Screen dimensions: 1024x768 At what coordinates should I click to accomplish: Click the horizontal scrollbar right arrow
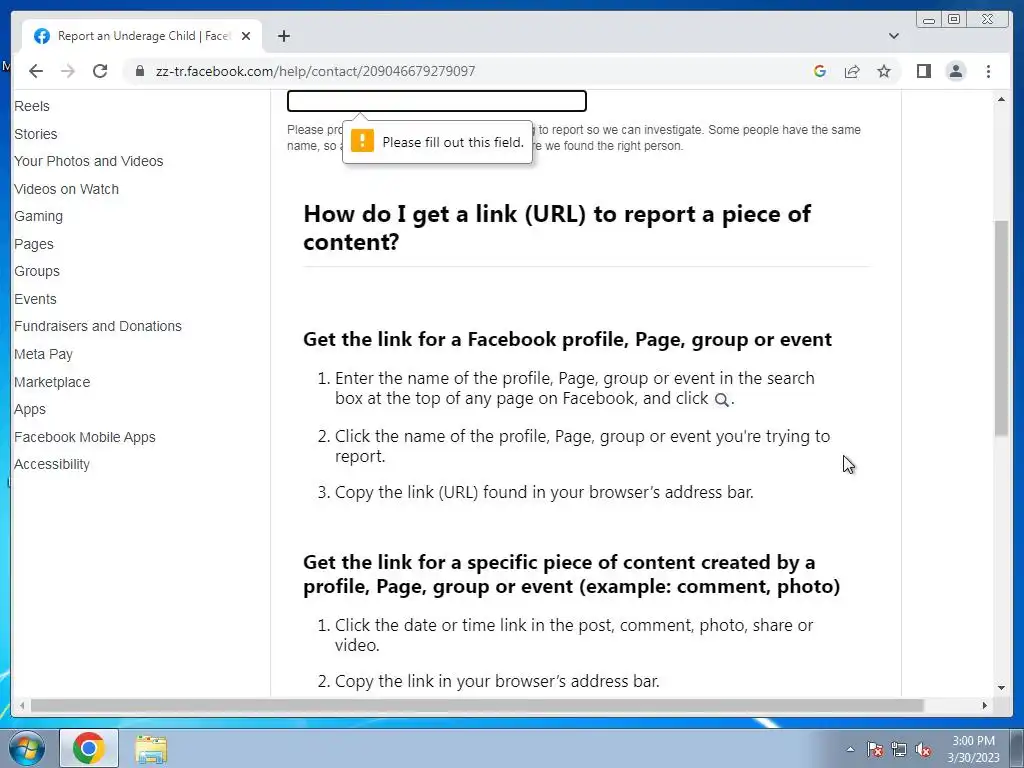click(985, 705)
